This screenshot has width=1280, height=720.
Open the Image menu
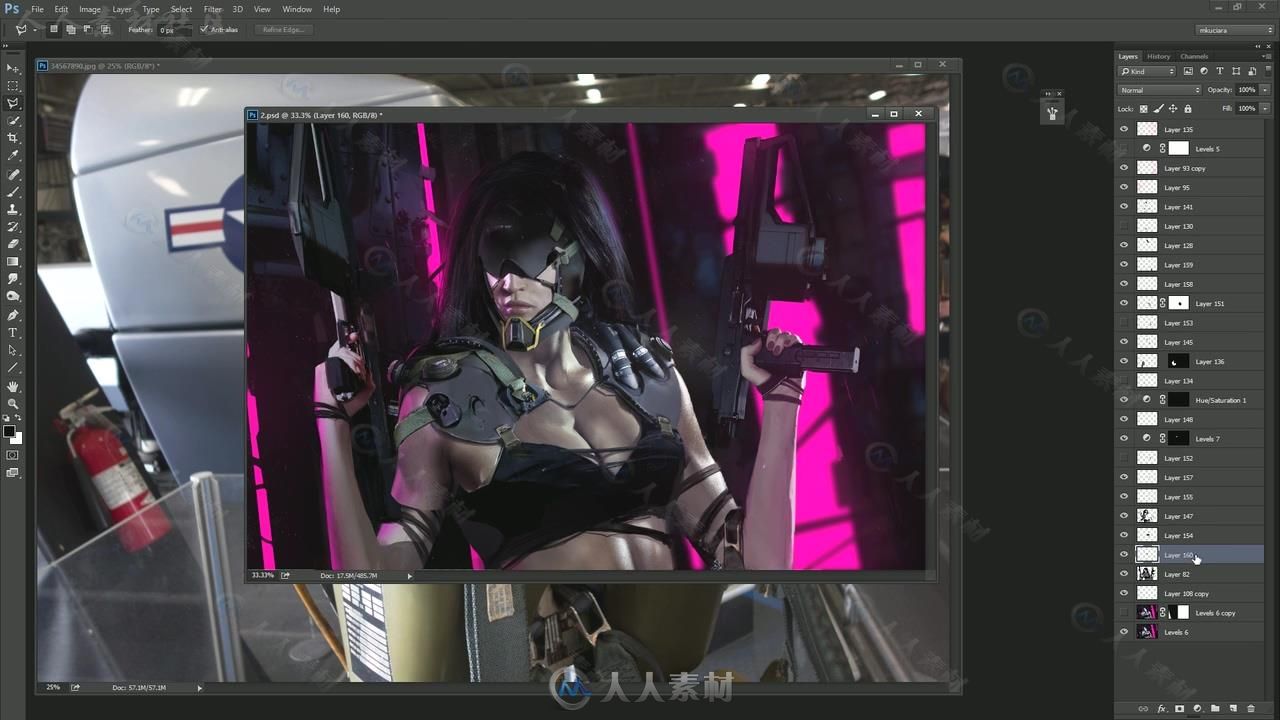point(90,9)
